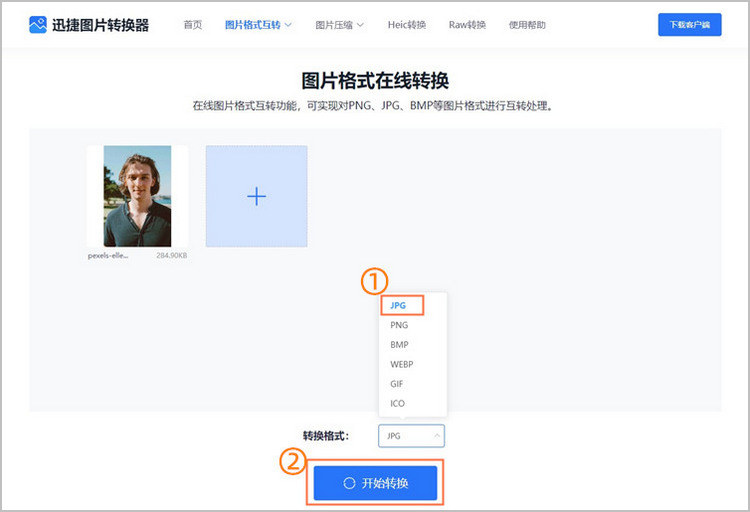Choose PNG from the format list

click(399, 325)
